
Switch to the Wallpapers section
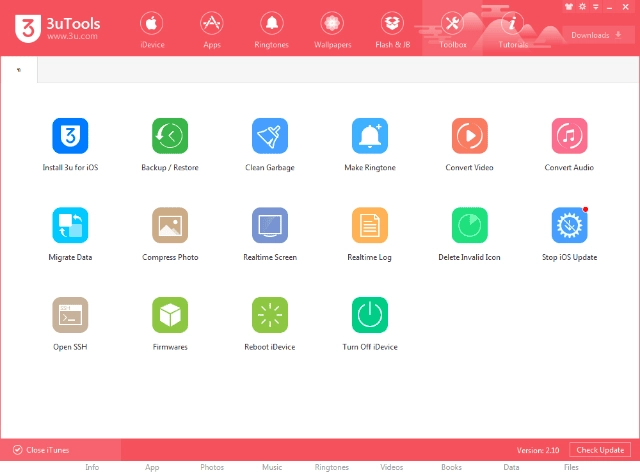pos(332,29)
